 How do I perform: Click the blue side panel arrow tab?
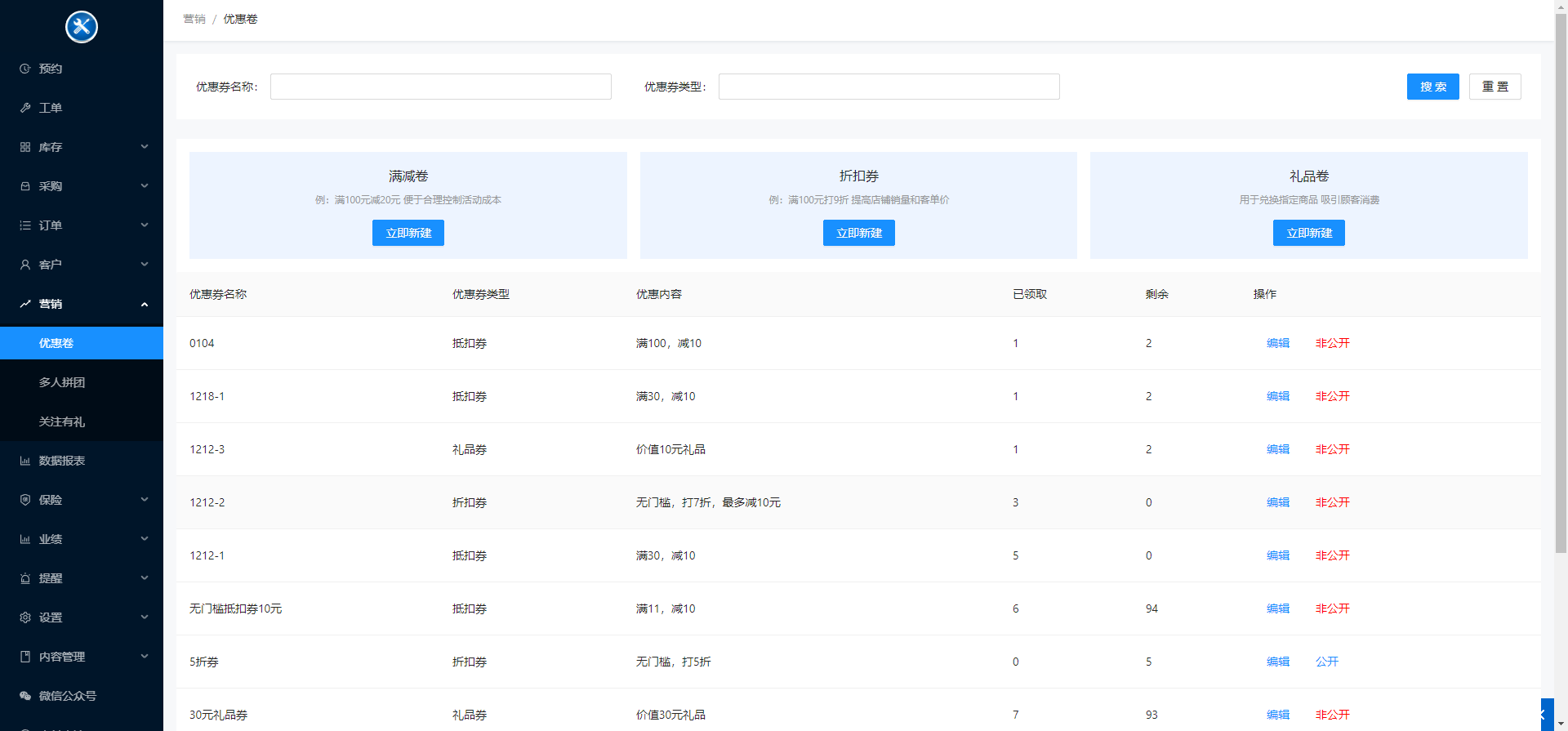coord(1547,715)
